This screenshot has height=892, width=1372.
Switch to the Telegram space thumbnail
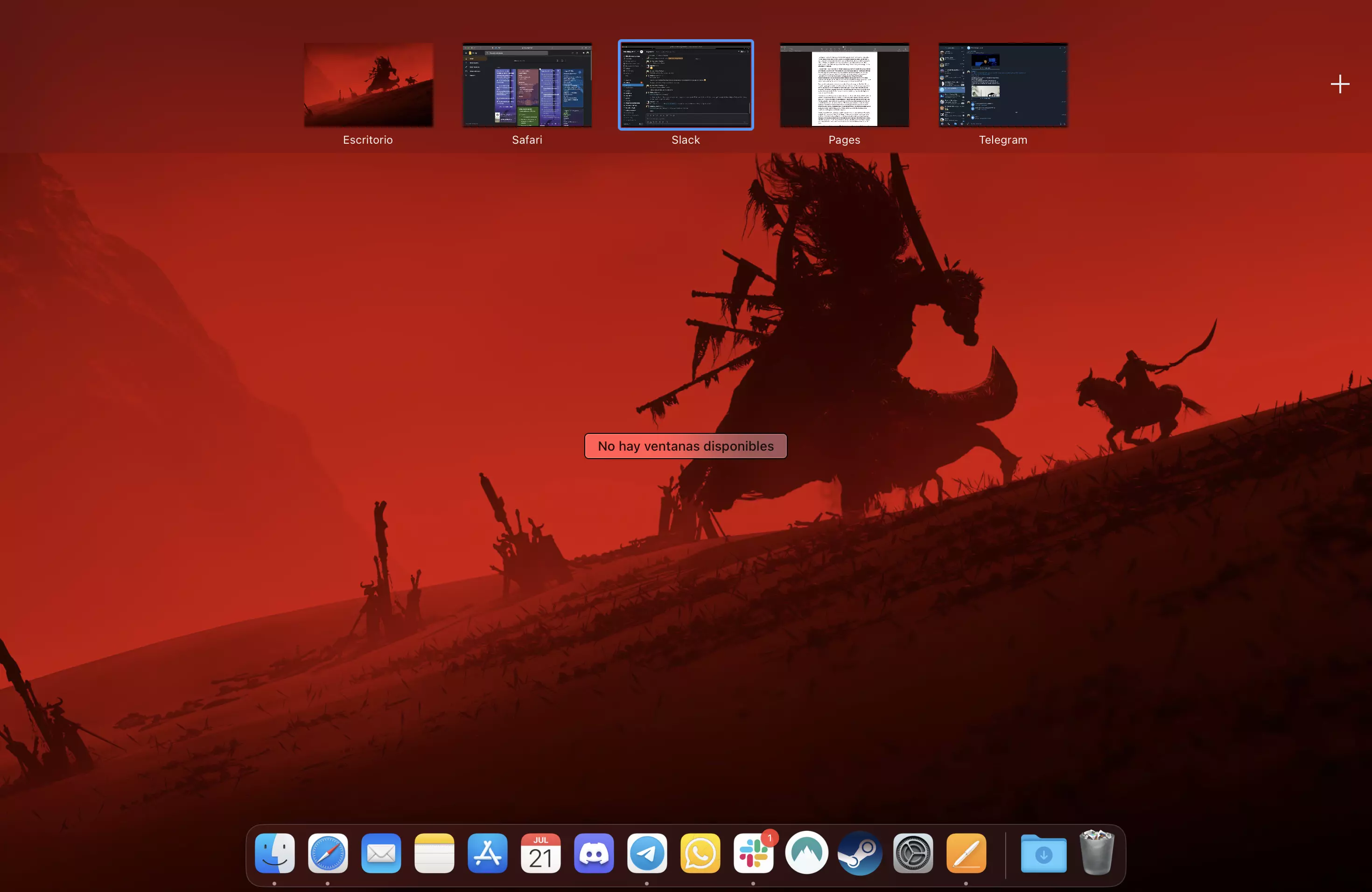pyautogui.click(x=1003, y=85)
